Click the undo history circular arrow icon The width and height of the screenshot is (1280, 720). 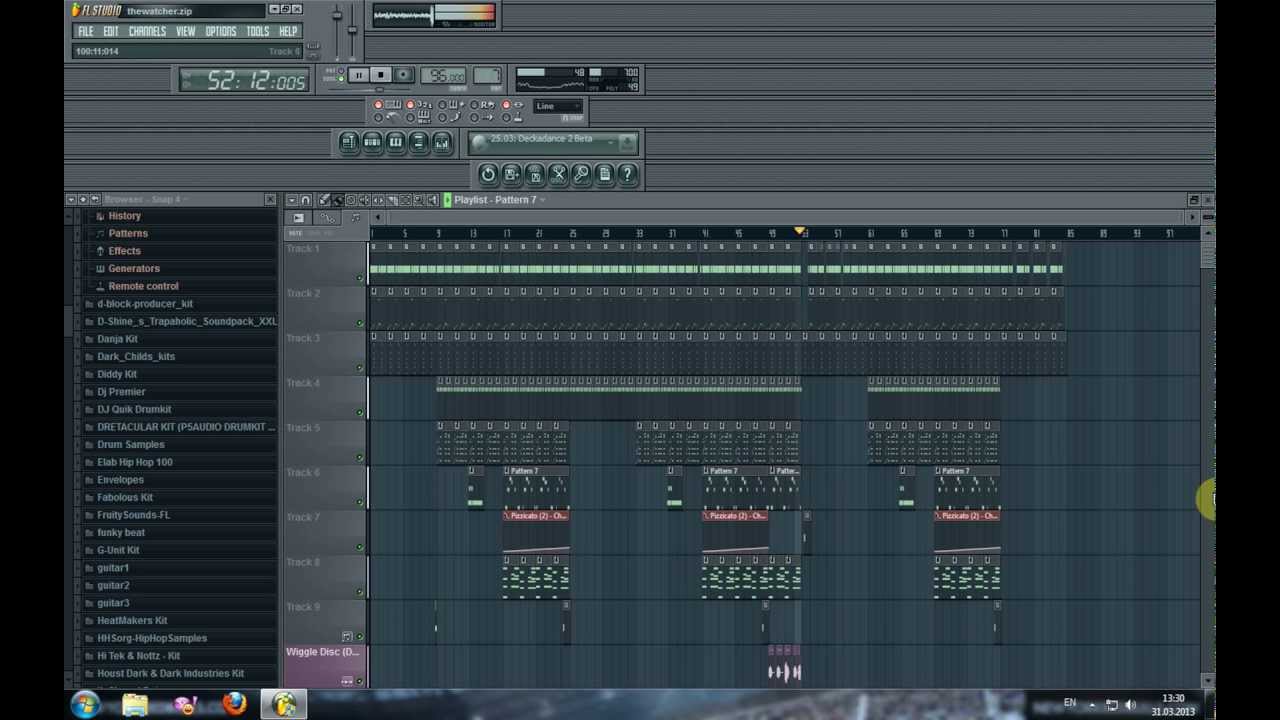click(x=489, y=175)
